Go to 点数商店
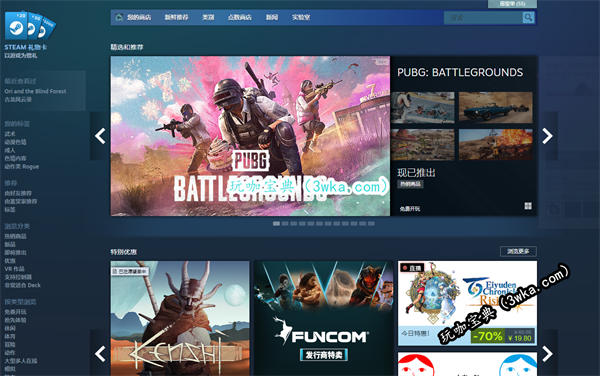This screenshot has height=376, width=600. pyautogui.click(x=240, y=17)
